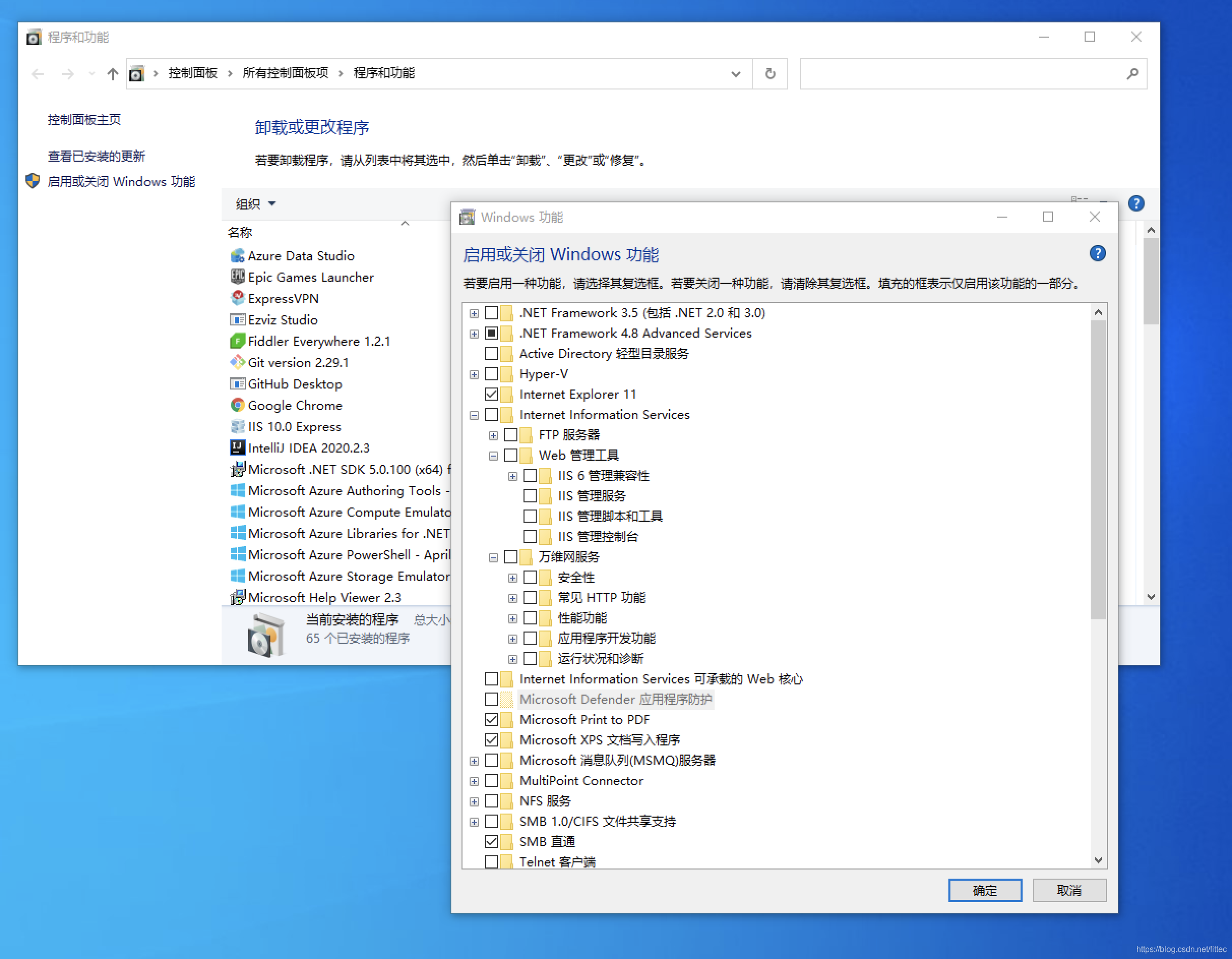Click the Control Panel icon in address bar
The image size is (1232, 959).
coord(137,74)
